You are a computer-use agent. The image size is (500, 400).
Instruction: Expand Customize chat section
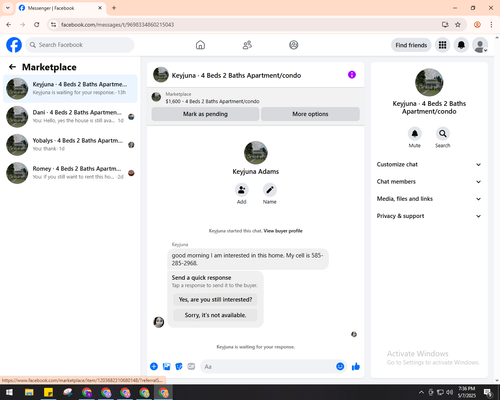click(429, 164)
